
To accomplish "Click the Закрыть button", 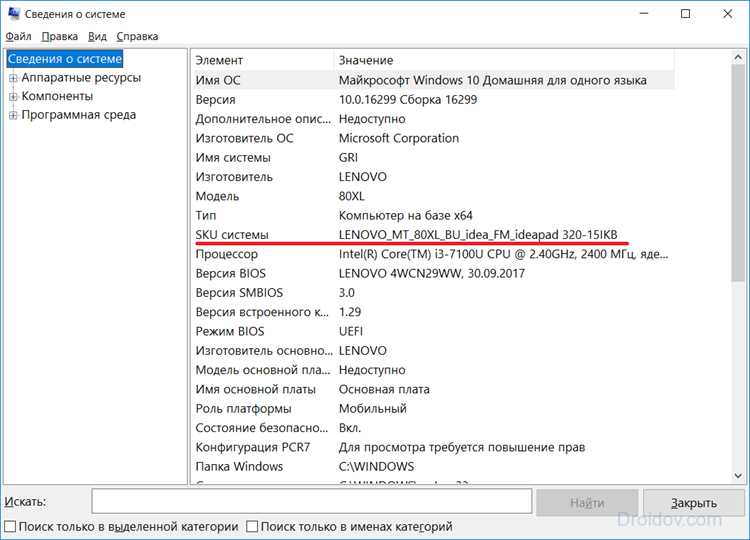I will 694,503.
